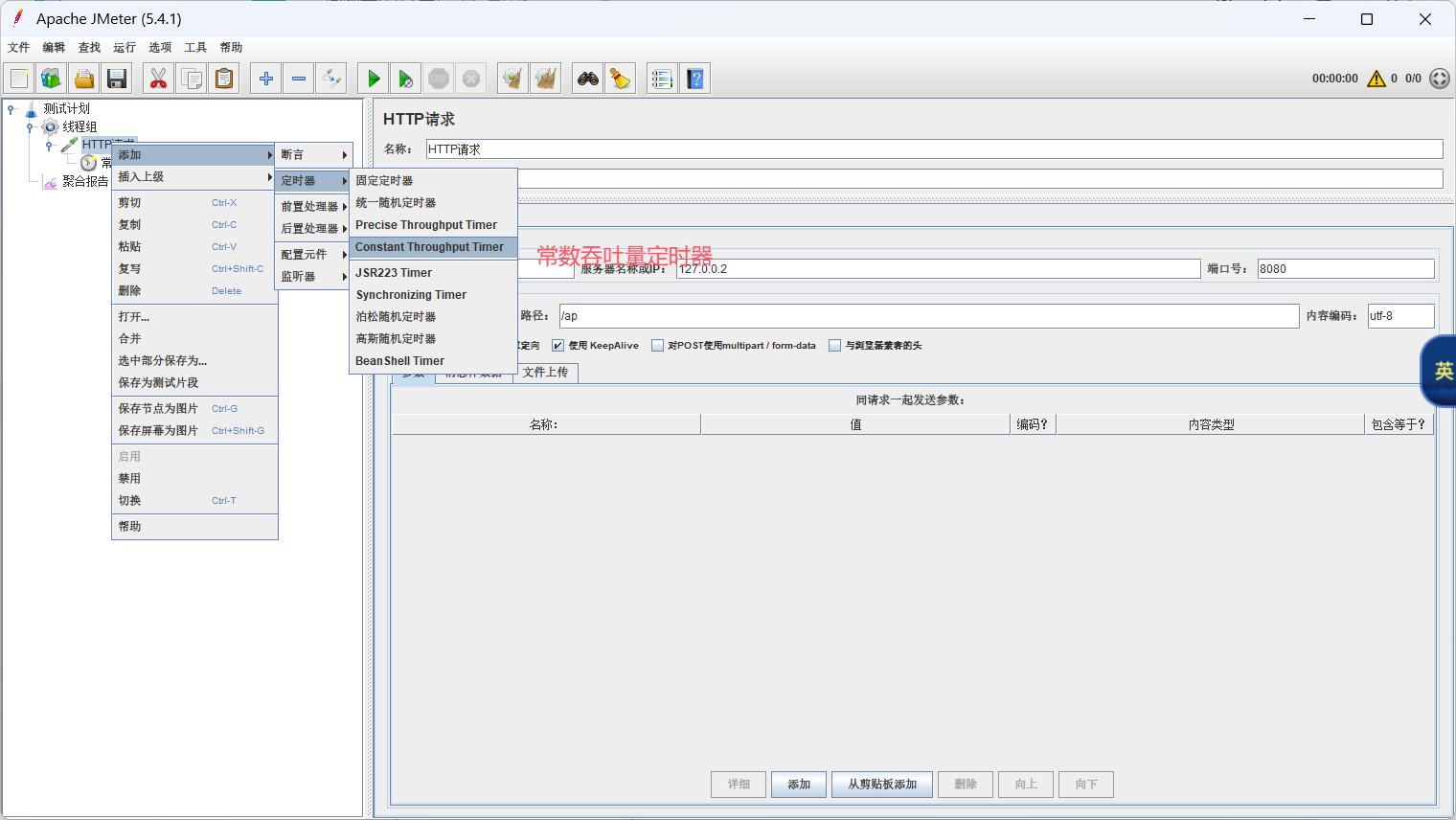The width and height of the screenshot is (1456, 820).
Task: Click the 从剪贴板添加 button
Action: (882, 785)
